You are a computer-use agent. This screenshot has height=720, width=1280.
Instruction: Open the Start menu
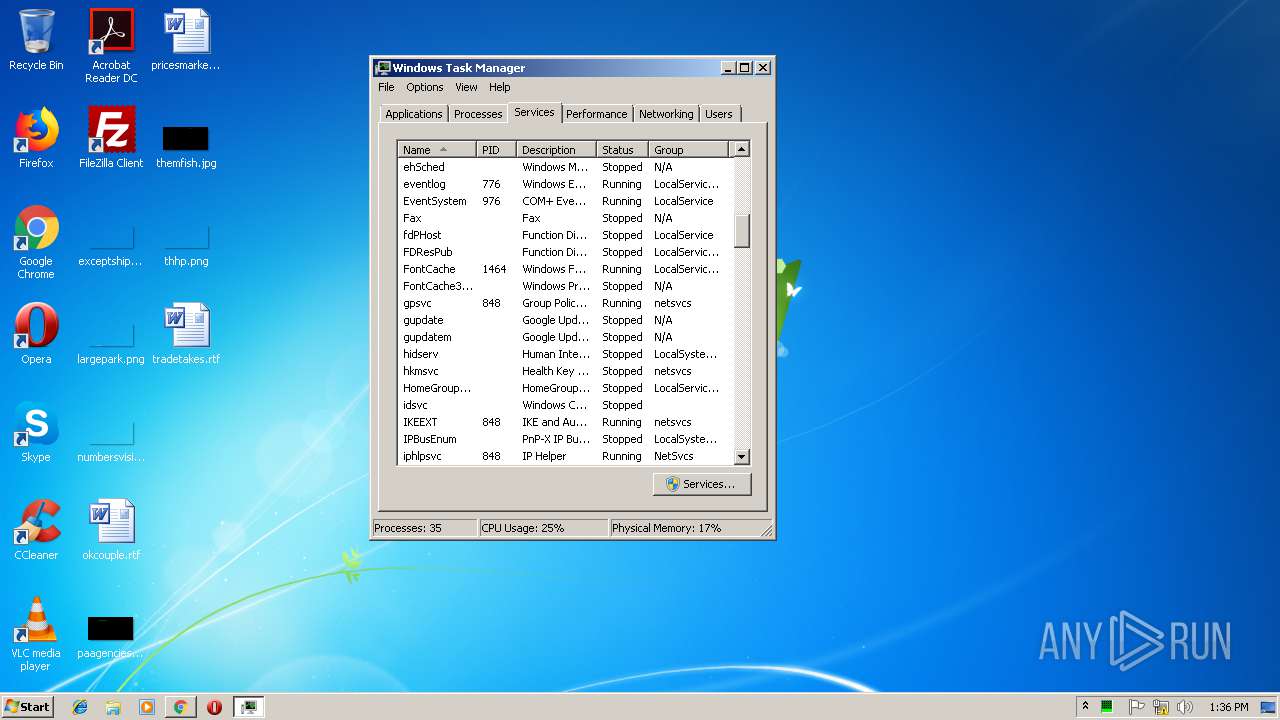pyautogui.click(x=27, y=707)
